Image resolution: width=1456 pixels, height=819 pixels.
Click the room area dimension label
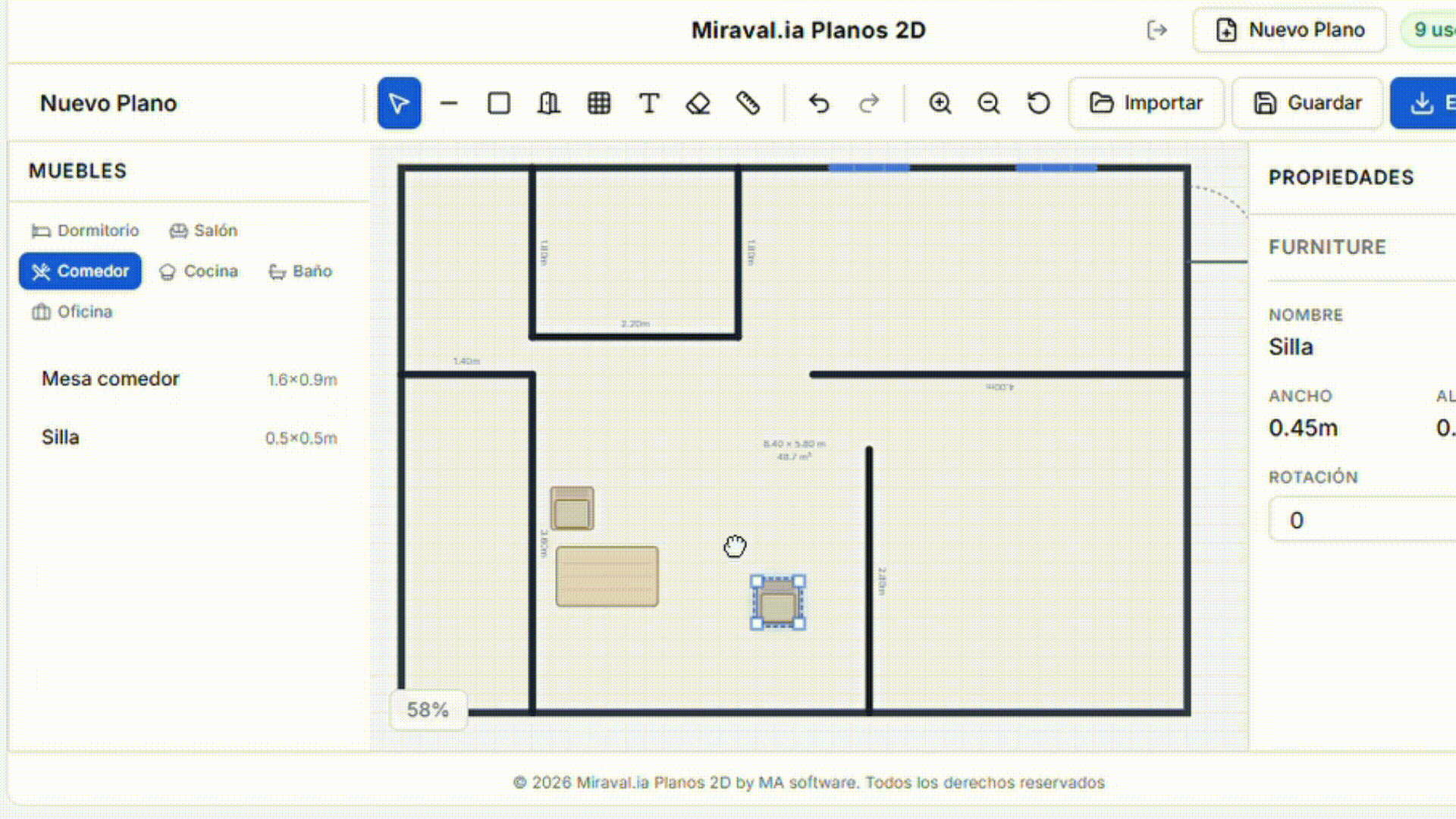[794, 450]
